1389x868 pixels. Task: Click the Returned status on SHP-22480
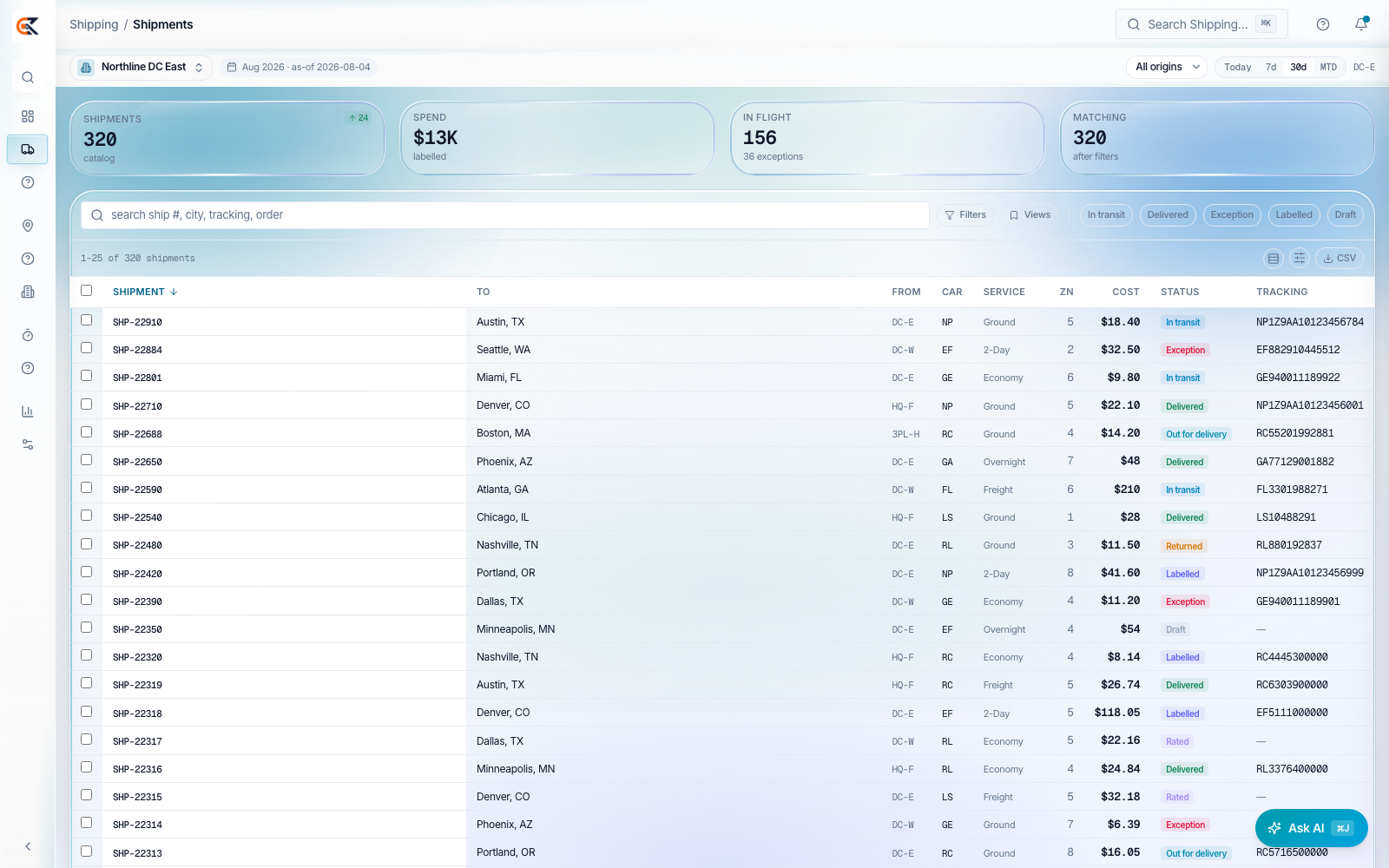1184,546
